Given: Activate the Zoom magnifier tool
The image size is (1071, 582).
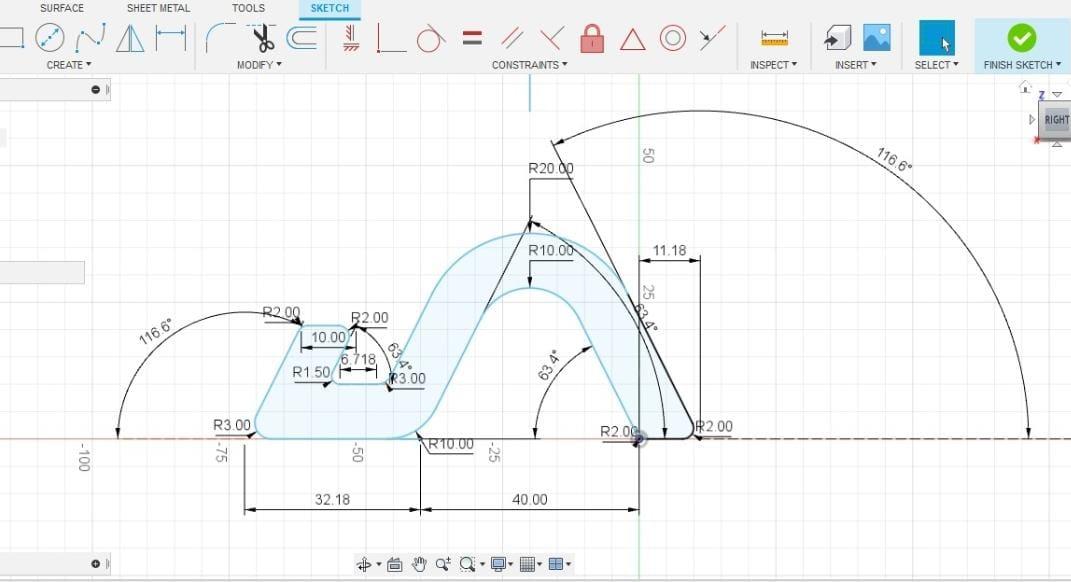Looking at the screenshot, I should 443,564.
